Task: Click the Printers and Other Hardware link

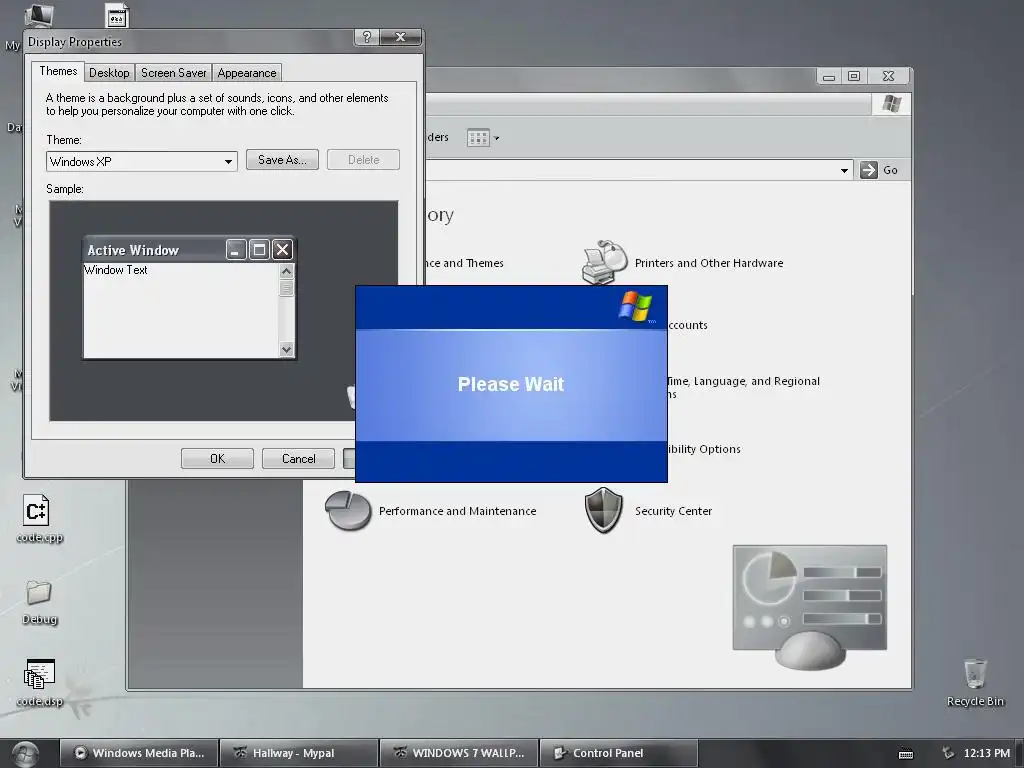Action: [x=709, y=263]
